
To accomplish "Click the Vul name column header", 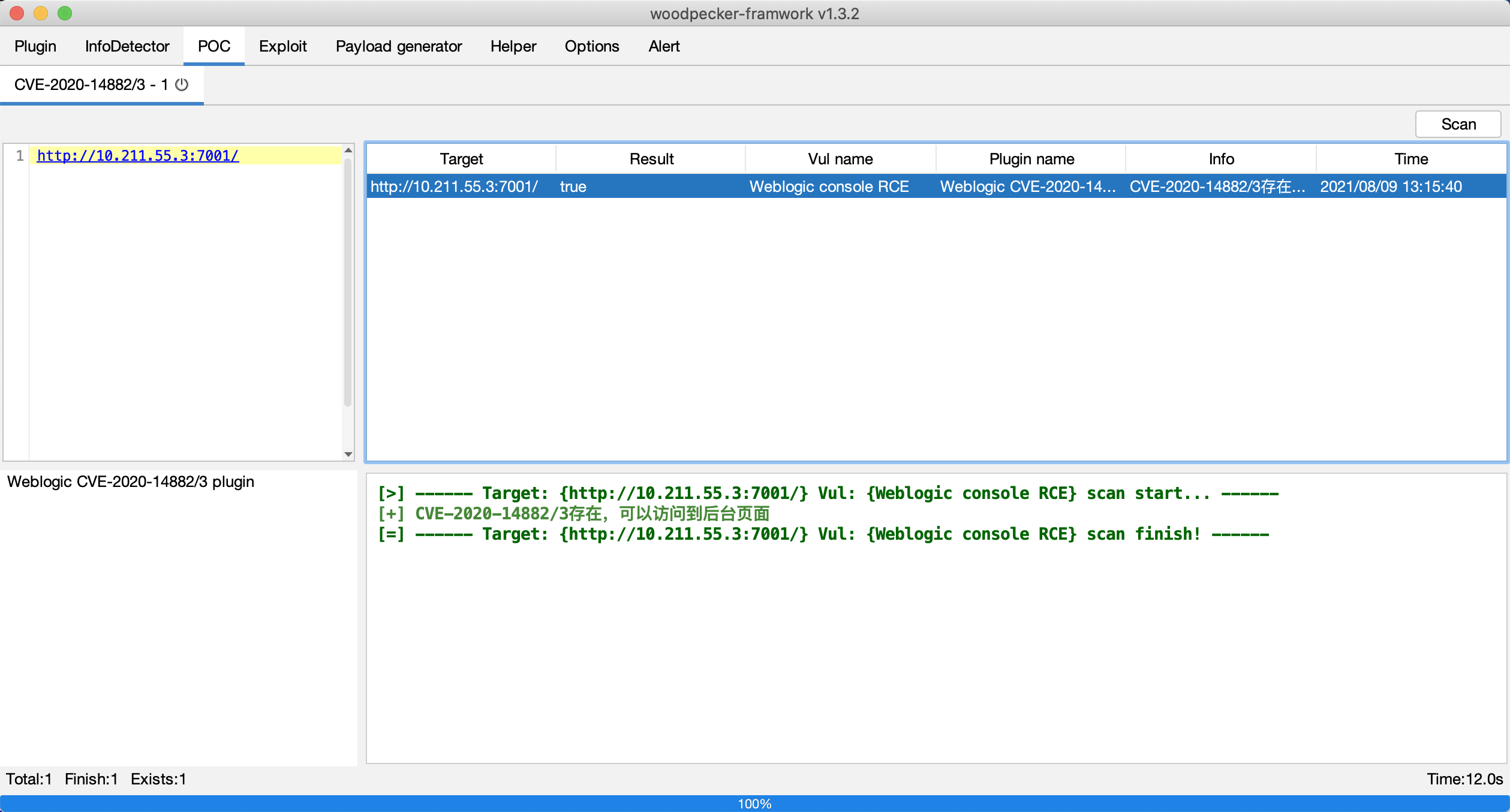I will pos(840,159).
